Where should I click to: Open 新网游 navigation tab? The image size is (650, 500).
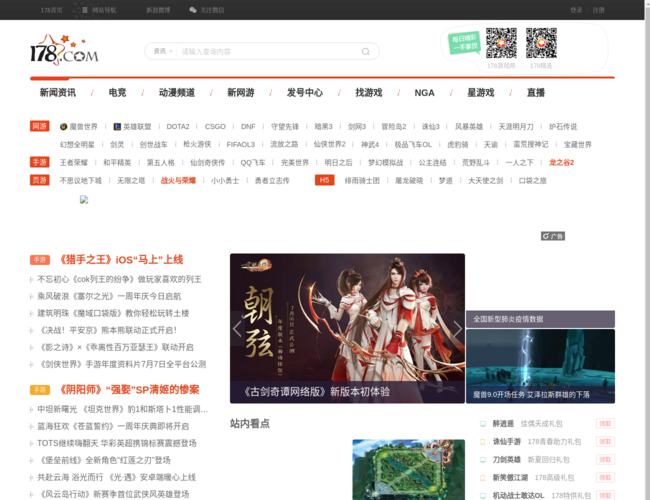coord(241,92)
